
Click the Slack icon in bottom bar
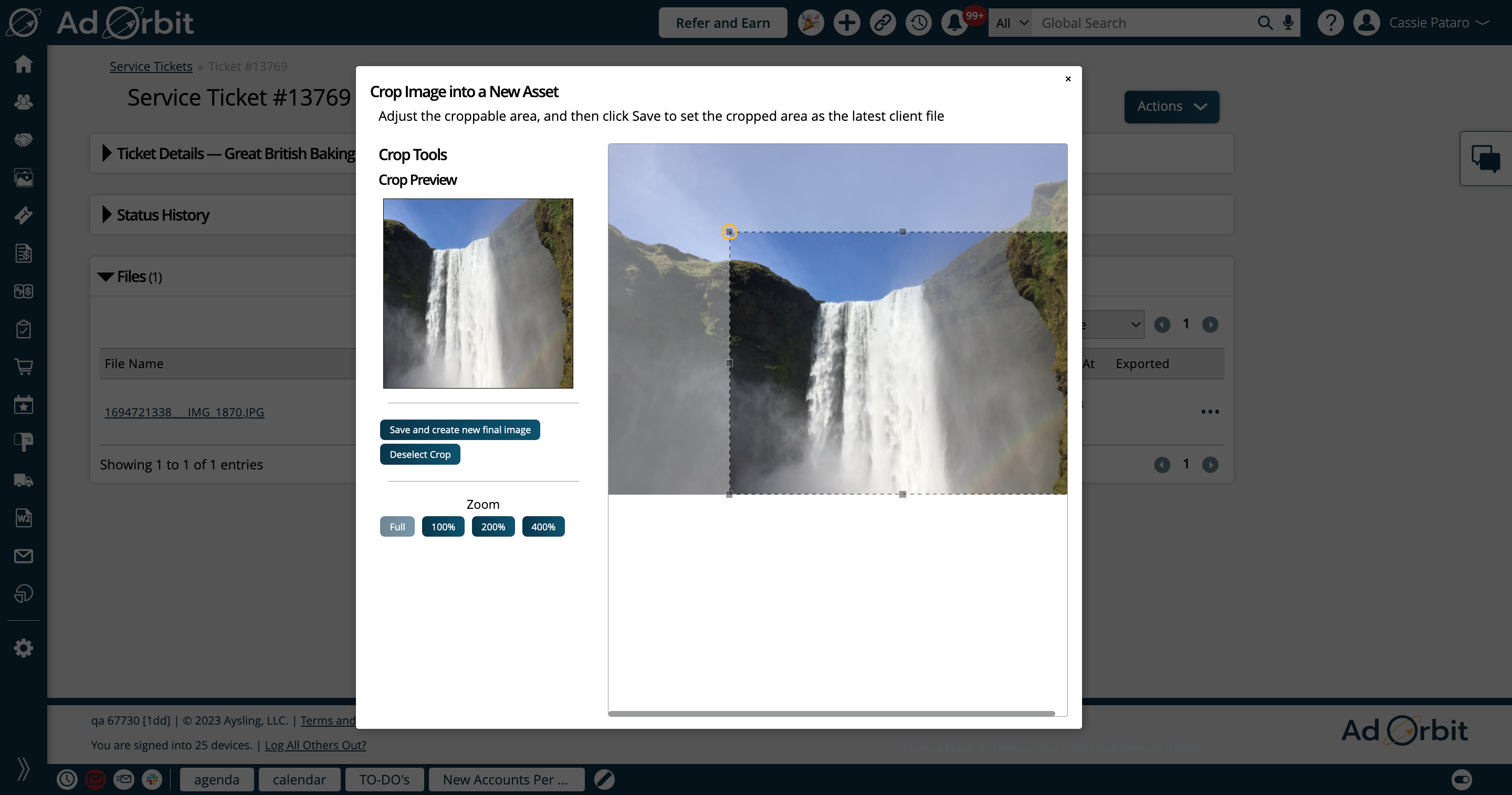tap(152, 779)
